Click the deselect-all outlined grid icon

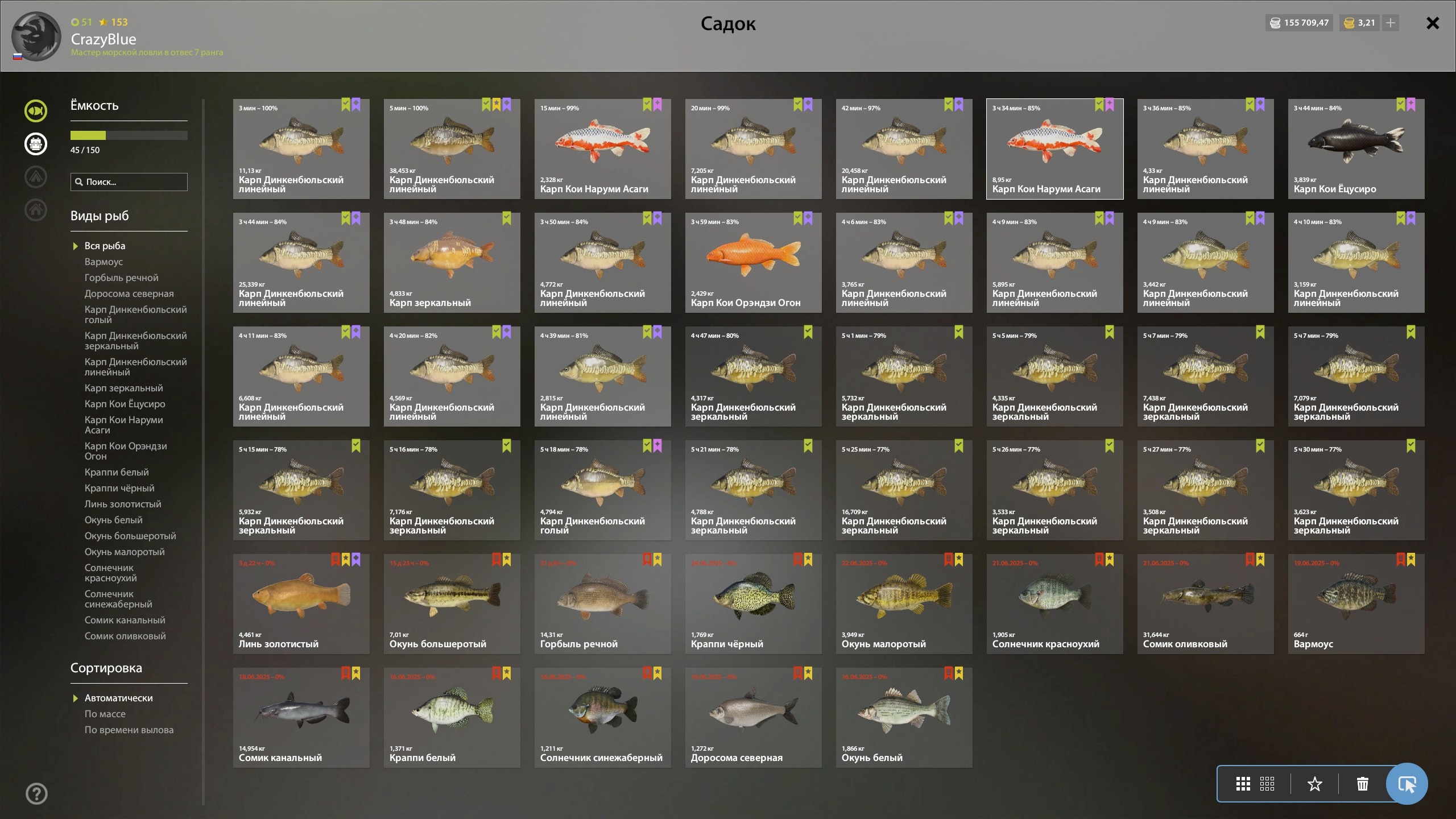(x=1267, y=784)
